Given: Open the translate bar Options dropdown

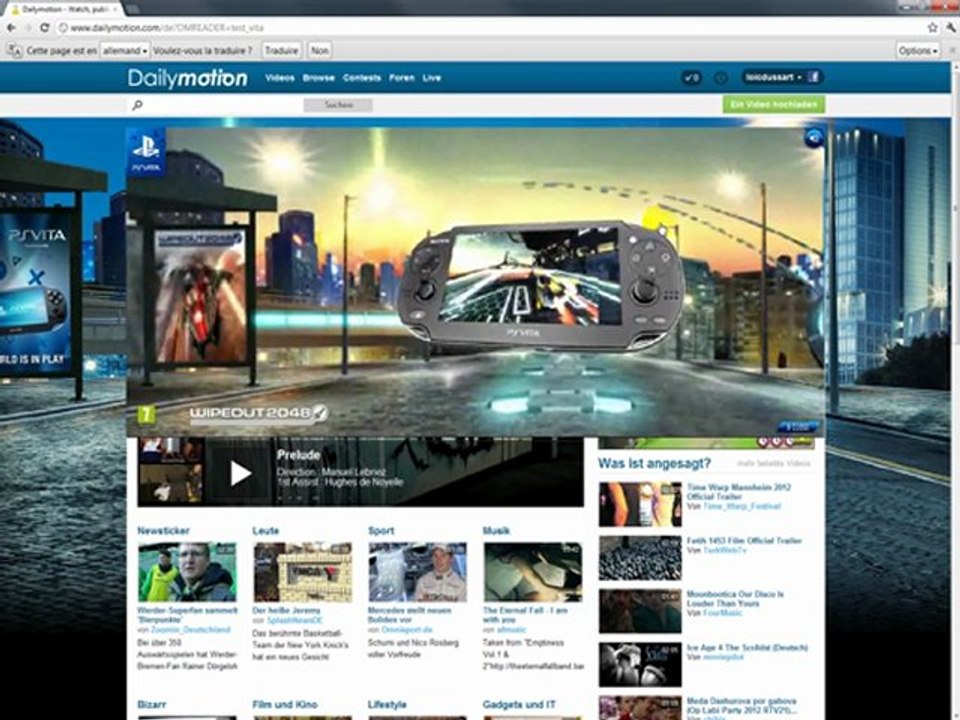Looking at the screenshot, I should (918, 50).
